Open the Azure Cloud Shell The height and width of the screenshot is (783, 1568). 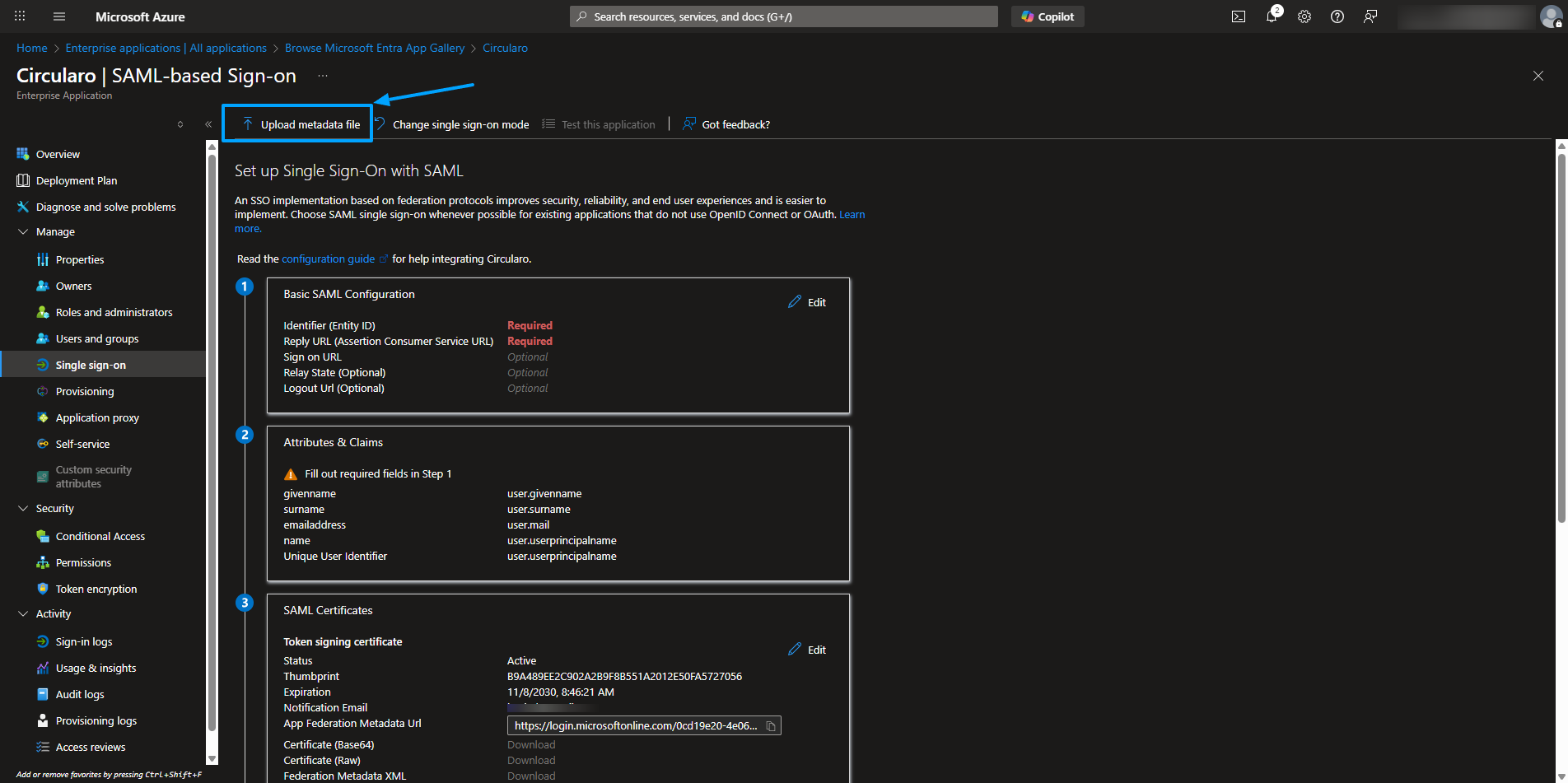(1238, 16)
